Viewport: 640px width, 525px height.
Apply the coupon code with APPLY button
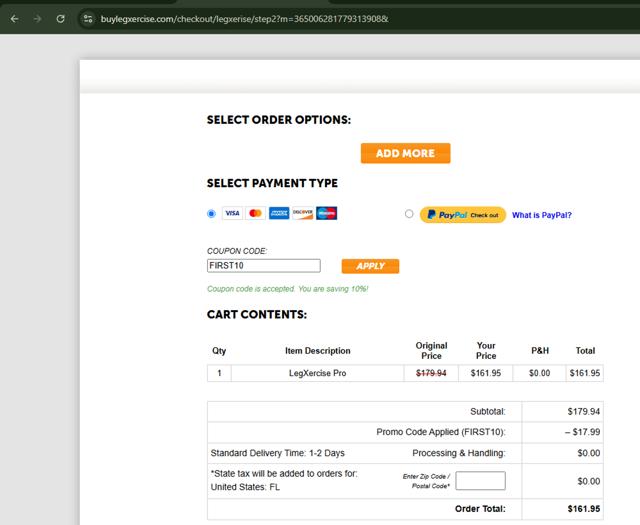pyautogui.click(x=370, y=266)
